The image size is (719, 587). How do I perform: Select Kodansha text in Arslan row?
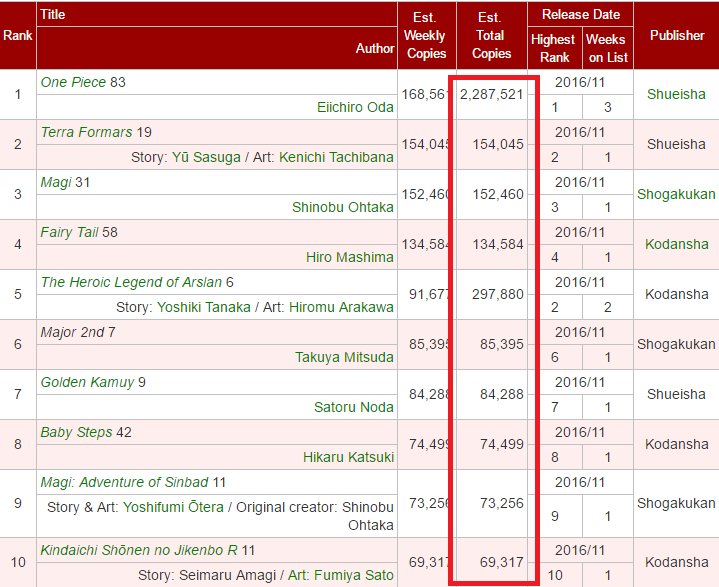coord(676,294)
